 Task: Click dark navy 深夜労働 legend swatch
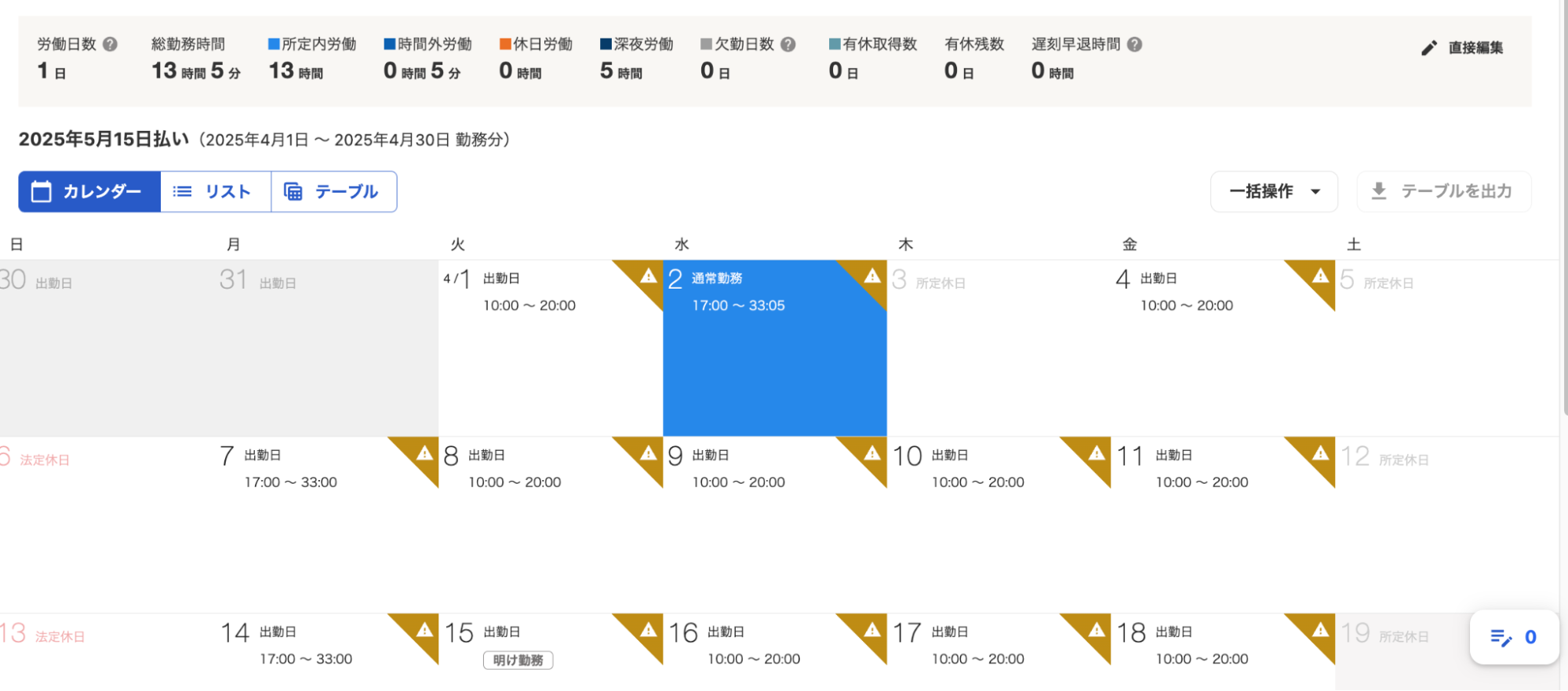click(606, 44)
